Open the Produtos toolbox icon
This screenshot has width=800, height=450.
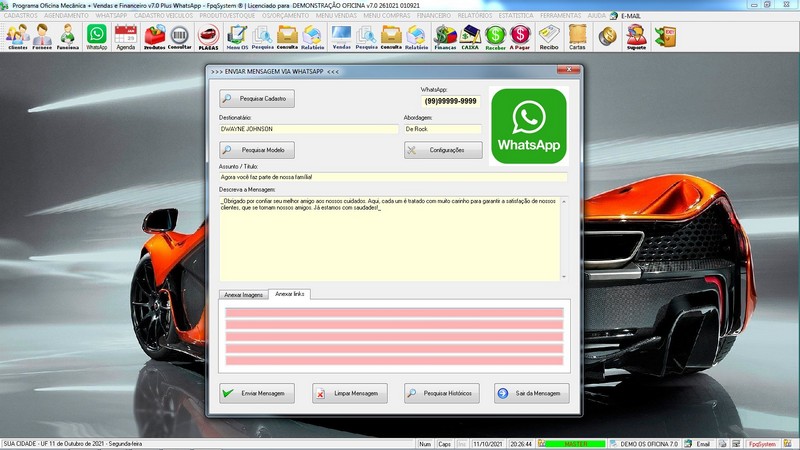(155, 37)
